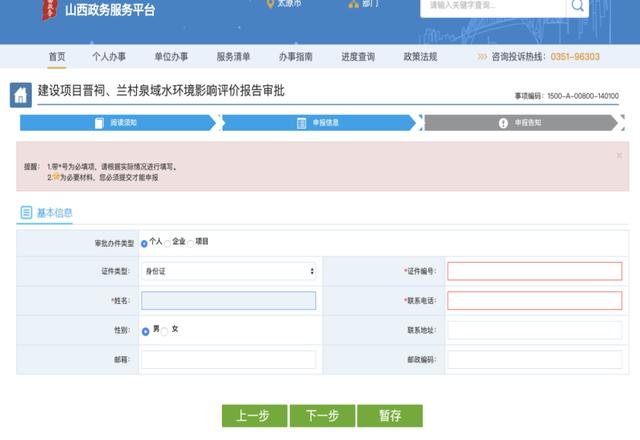Open the 个人办事 menu item

109,57
